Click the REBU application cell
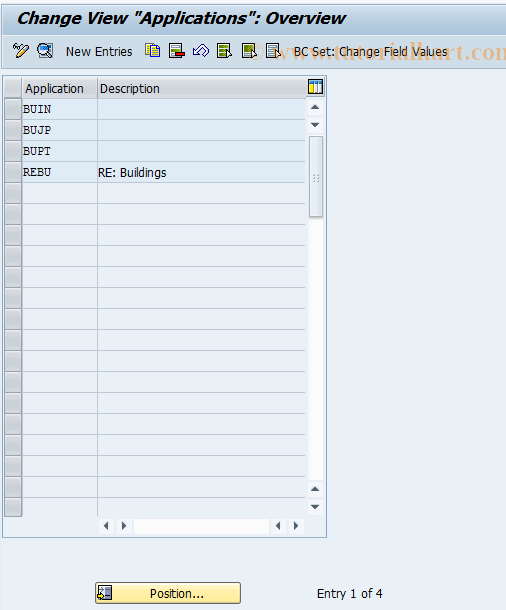The image size is (506, 610). (x=60, y=172)
